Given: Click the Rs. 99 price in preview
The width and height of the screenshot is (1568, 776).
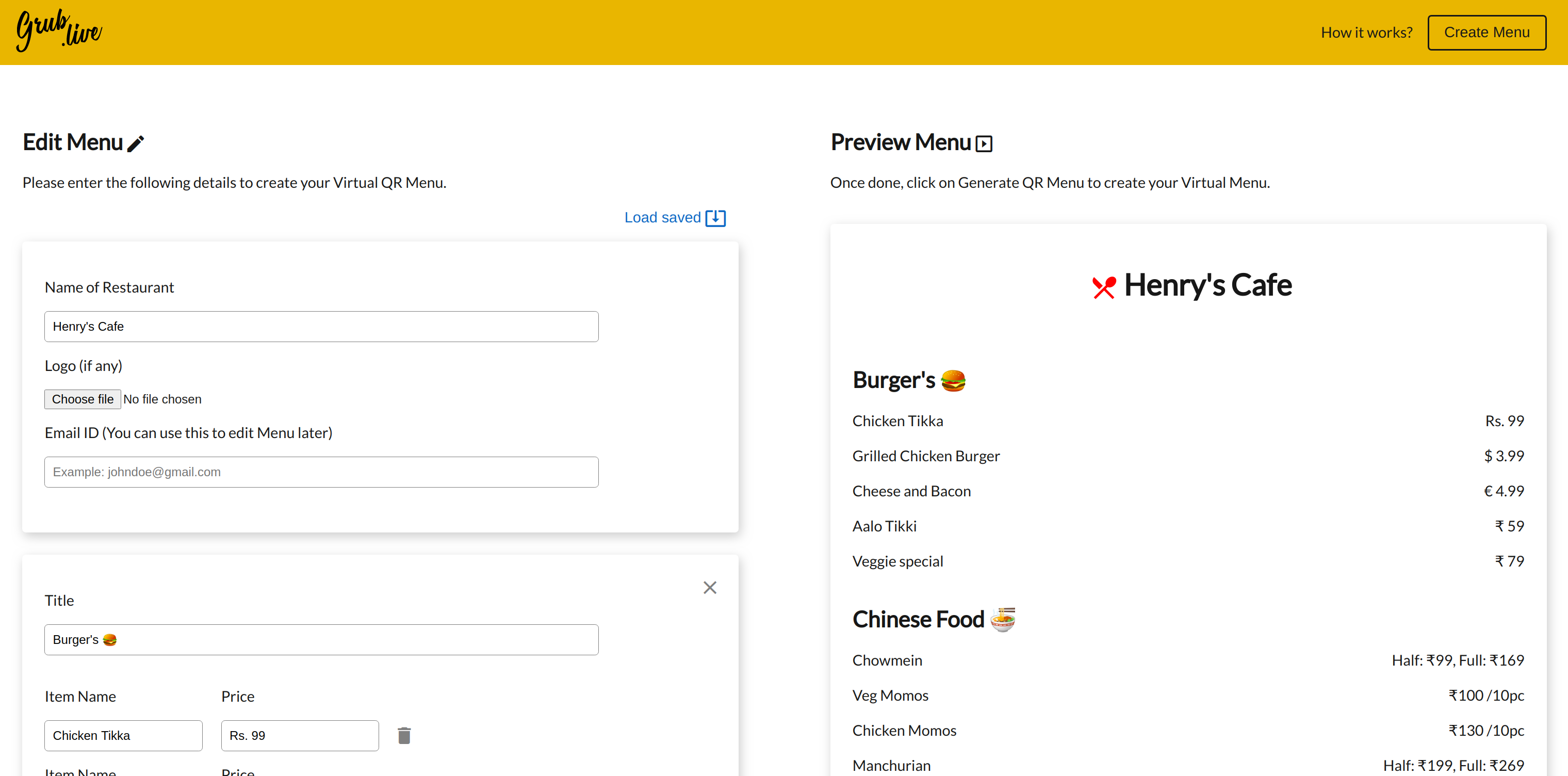Looking at the screenshot, I should (x=1505, y=421).
